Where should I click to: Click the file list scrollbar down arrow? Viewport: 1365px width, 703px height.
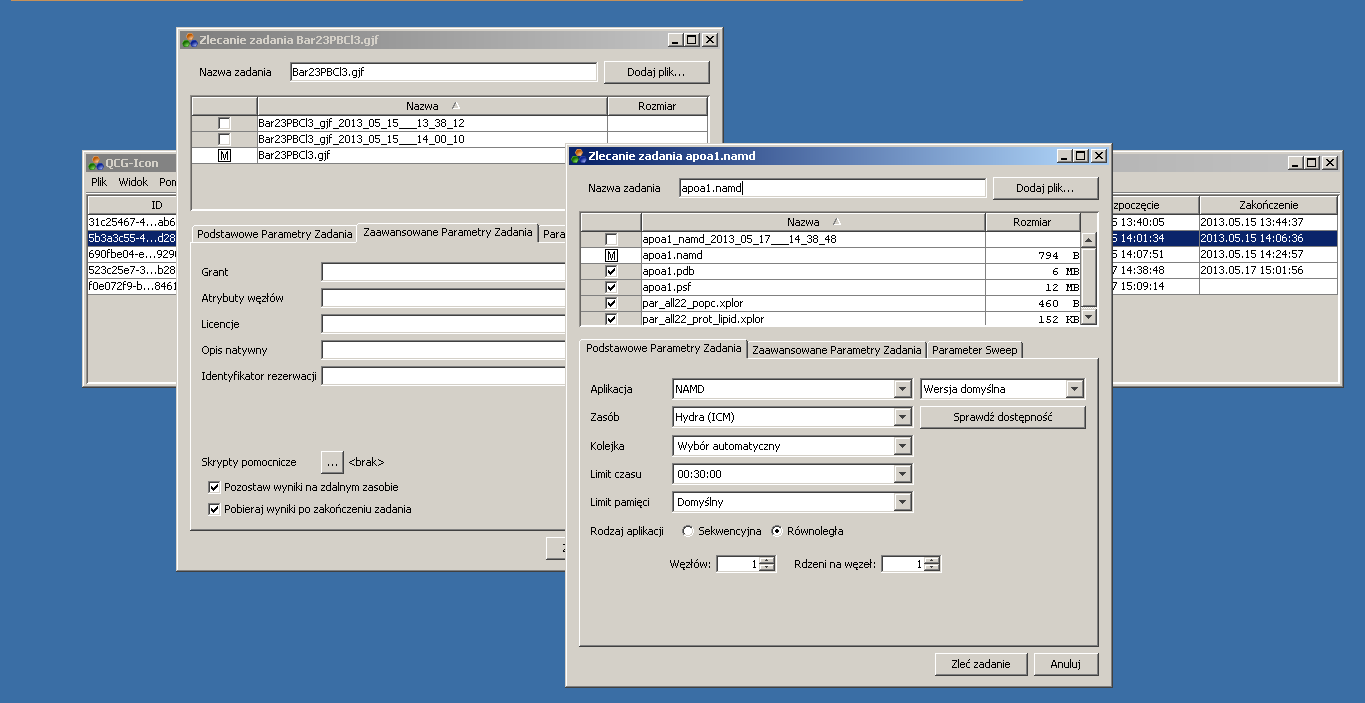pyautogui.click(x=1089, y=317)
